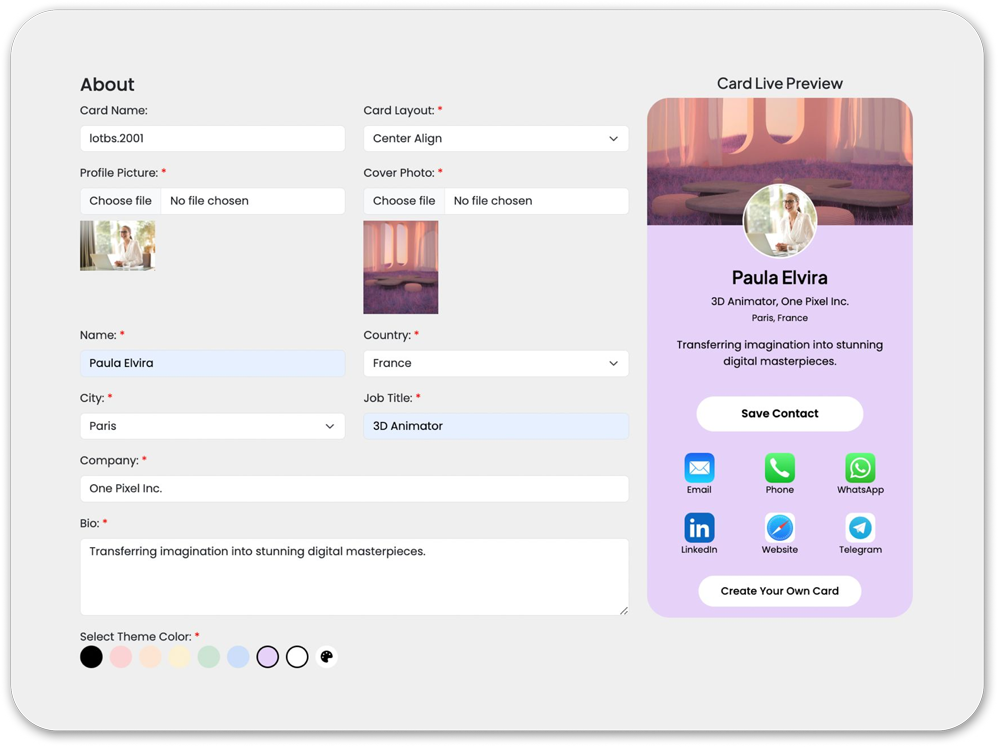Click the 'Card Live Preview' heading
Image resolution: width=998 pixels, height=747 pixels.
(x=780, y=83)
